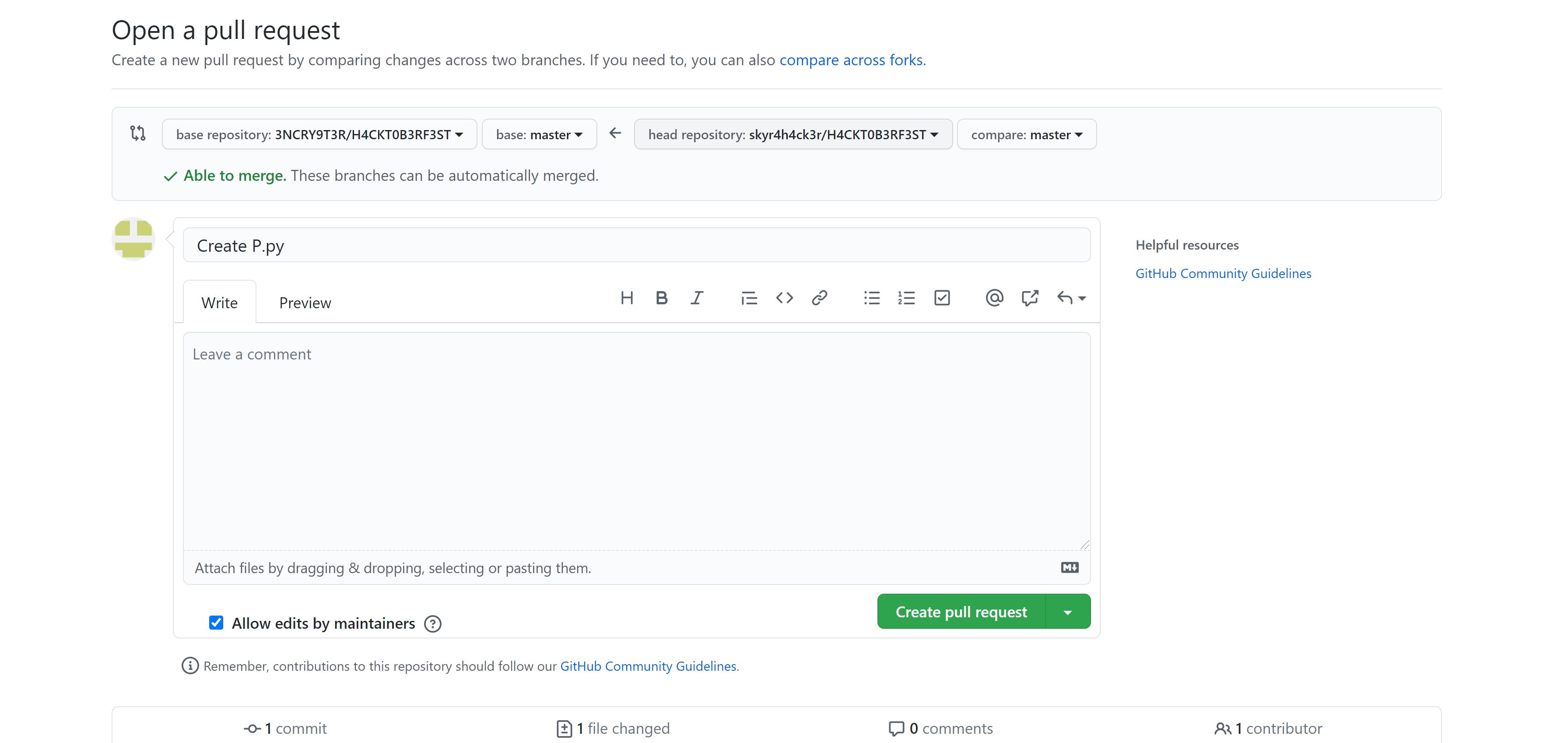Image resolution: width=1568 pixels, height=743 pixels.
Task: Open compare across forks link
Action: tap(850, 60)
